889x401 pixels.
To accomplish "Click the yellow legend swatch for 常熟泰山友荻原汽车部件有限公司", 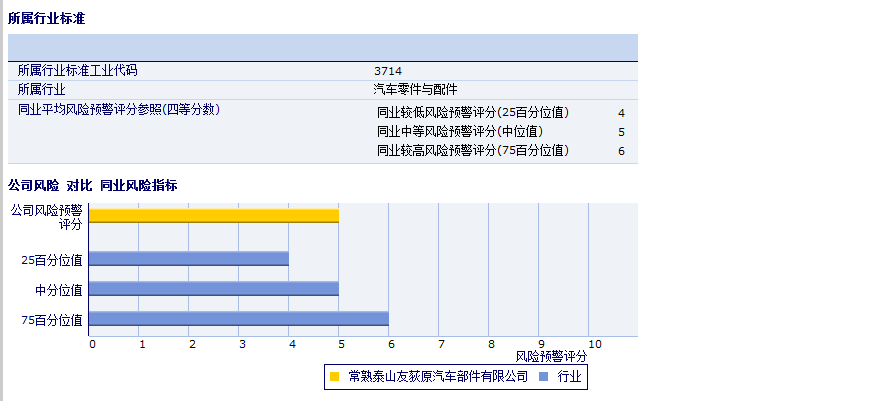I will (335, 377).
